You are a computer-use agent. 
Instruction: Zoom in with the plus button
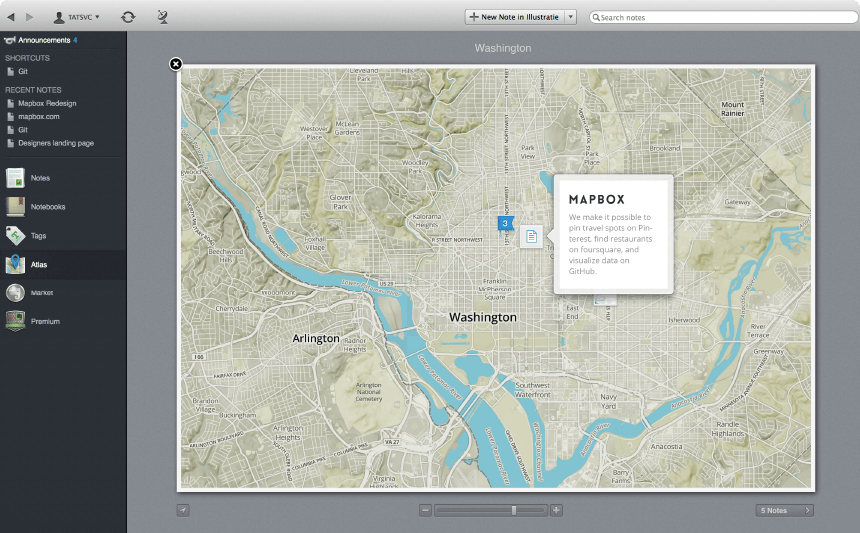pyautogui.click(x=556, y=511)
